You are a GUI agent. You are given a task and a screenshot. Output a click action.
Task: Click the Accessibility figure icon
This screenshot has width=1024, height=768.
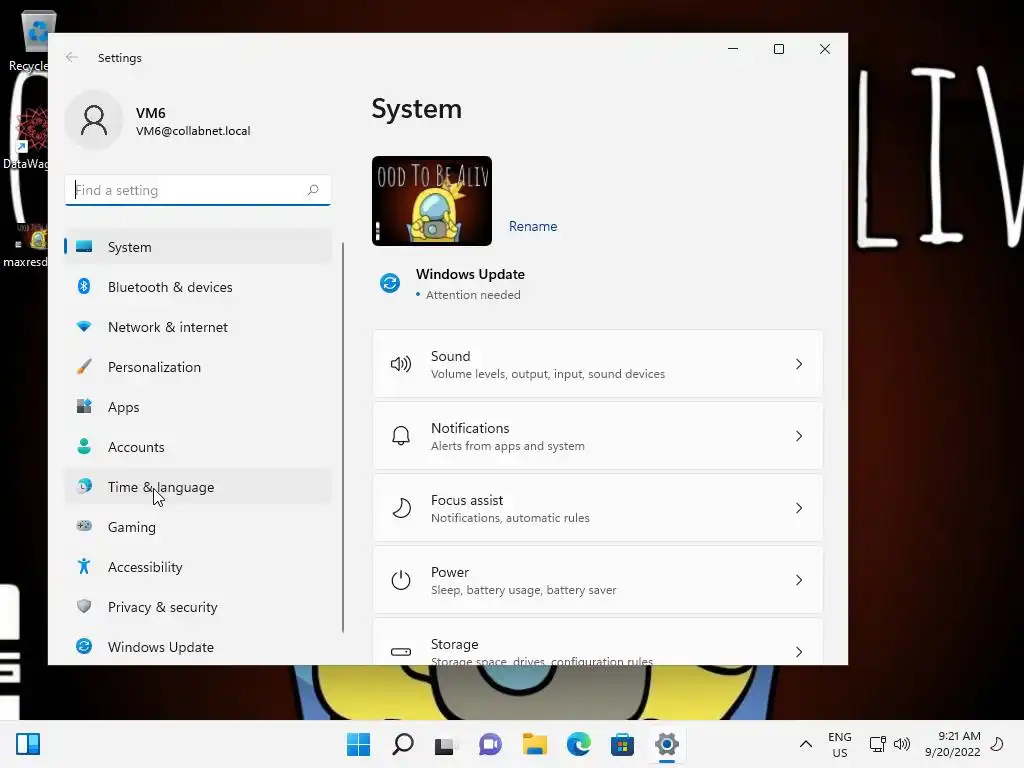pyautogui.click(x=84, y=566)
